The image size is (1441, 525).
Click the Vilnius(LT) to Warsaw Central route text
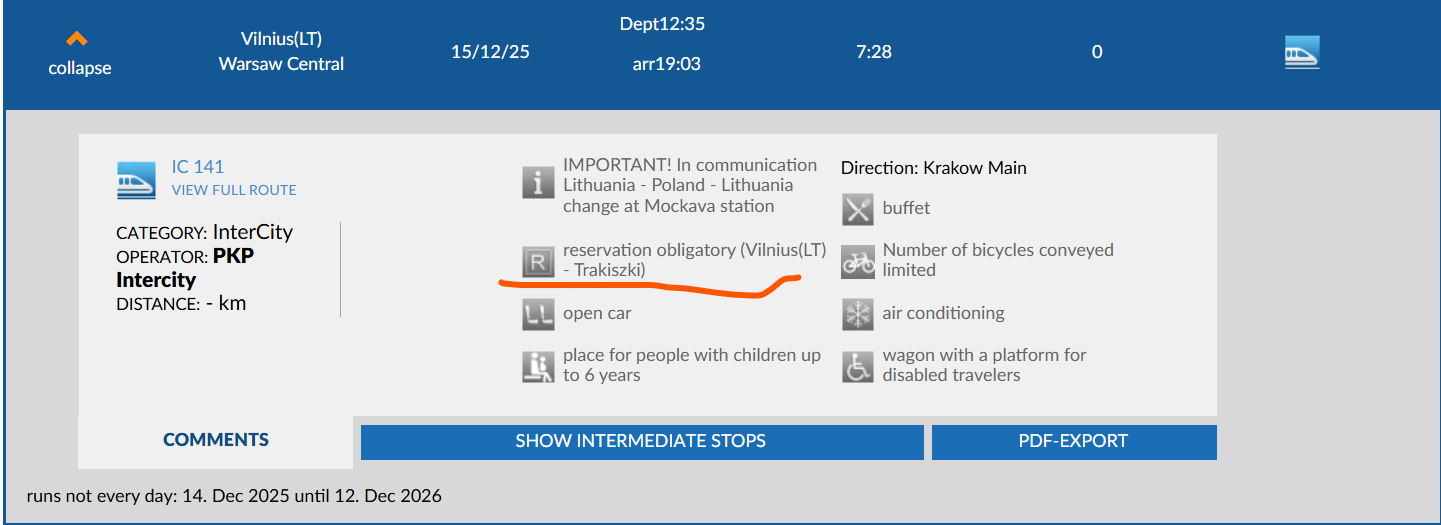point(281,52)
